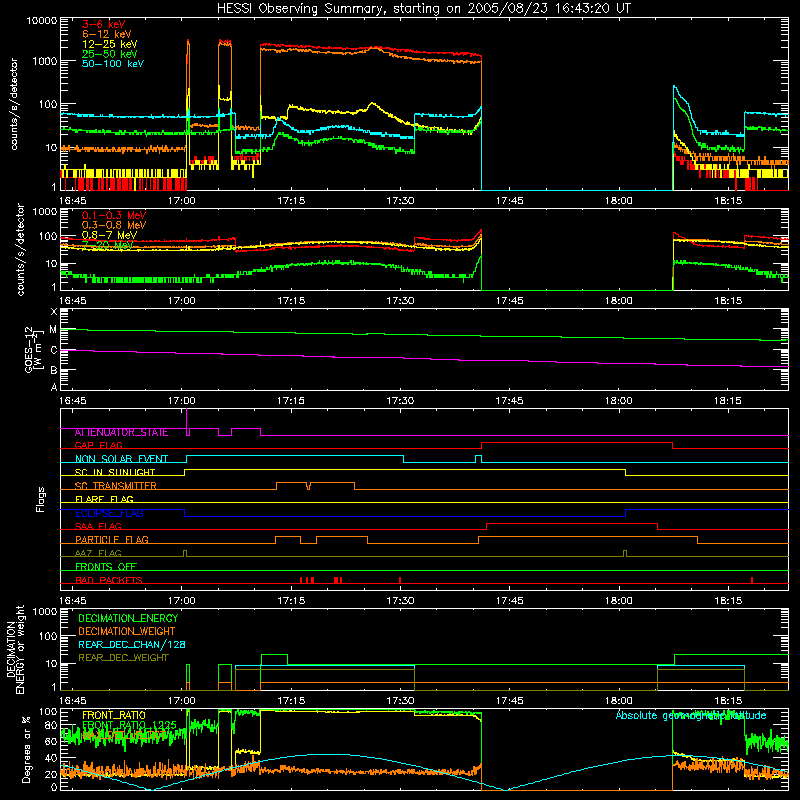Select the FLARE_FLAG label
The height and width of the screenshot is (800, 800).
[x=104, y=499]
